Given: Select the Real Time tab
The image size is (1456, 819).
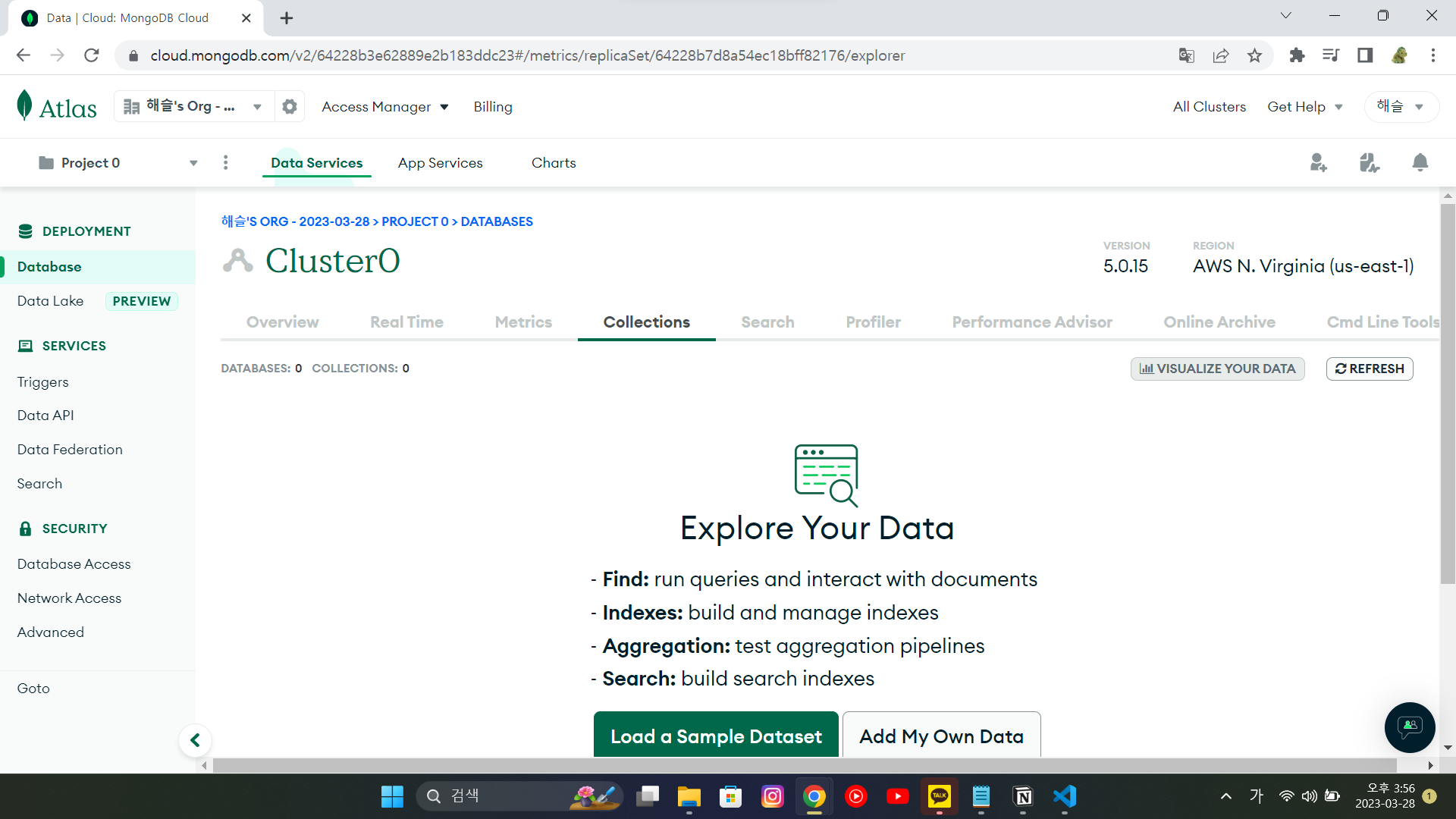Looking at the screenshot, I should click(406, 322).
